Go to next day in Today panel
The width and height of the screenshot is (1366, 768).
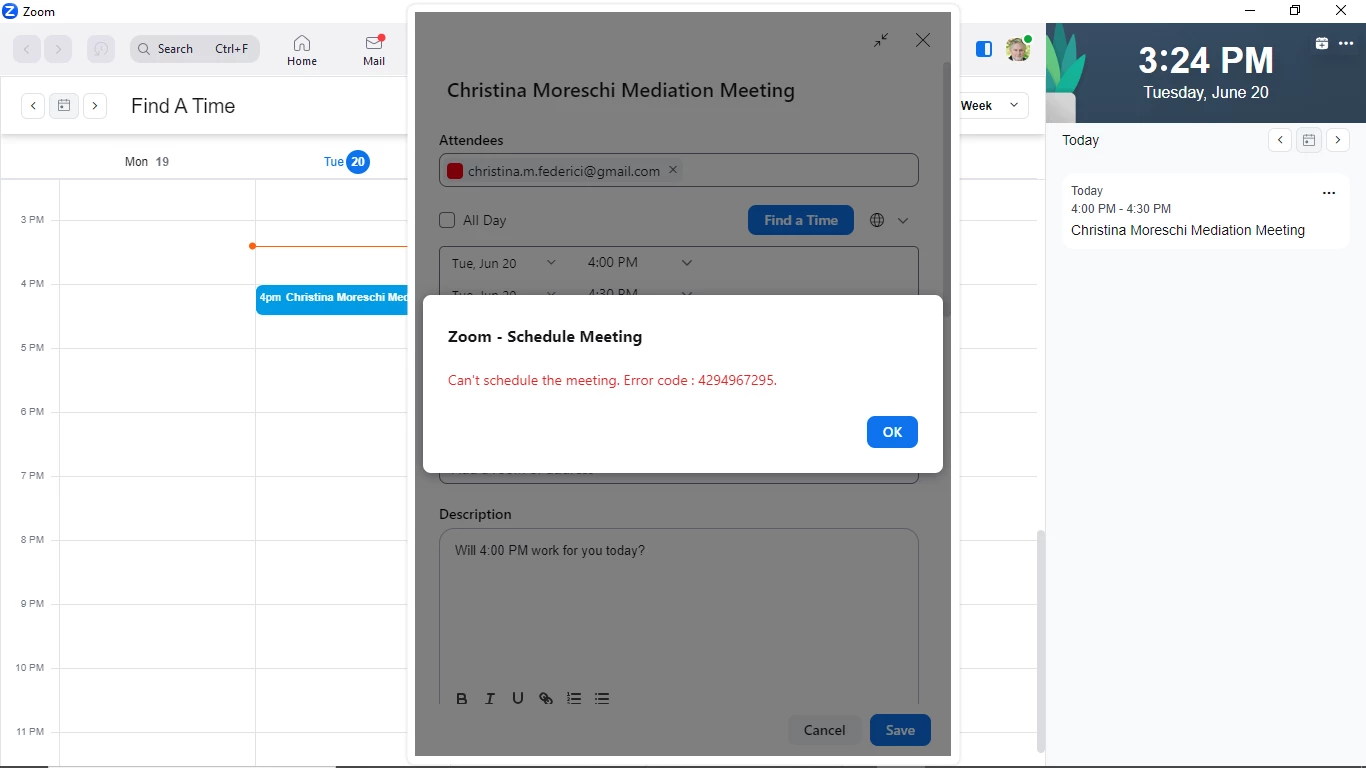1338,140
